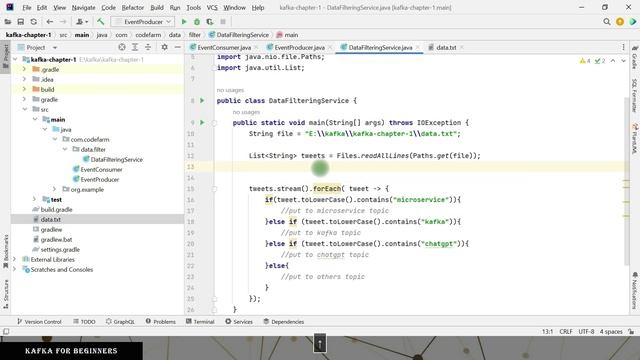640x360 pixels.
Task: Click the Forward navigation arrow
Action: click(x=63, y=22)
